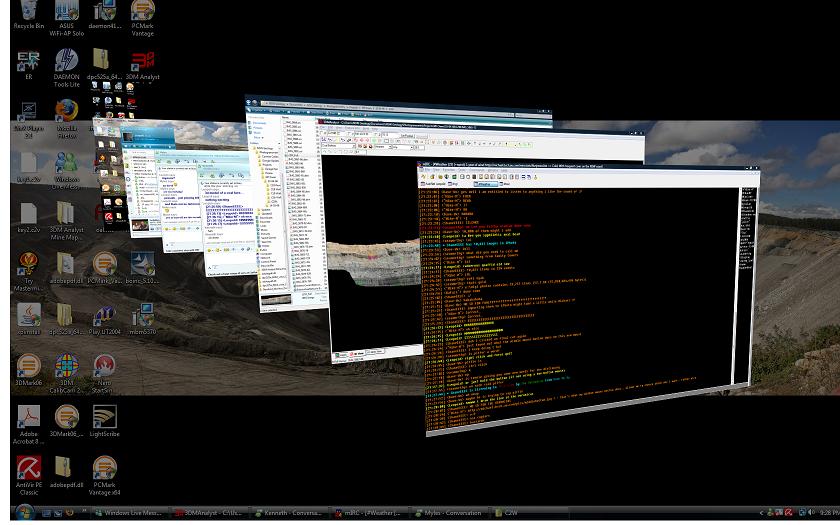Launch the 3DM Analyst shortcut
Screen dimensions: 840x525
pyautogui.click(x=142, y=66)
